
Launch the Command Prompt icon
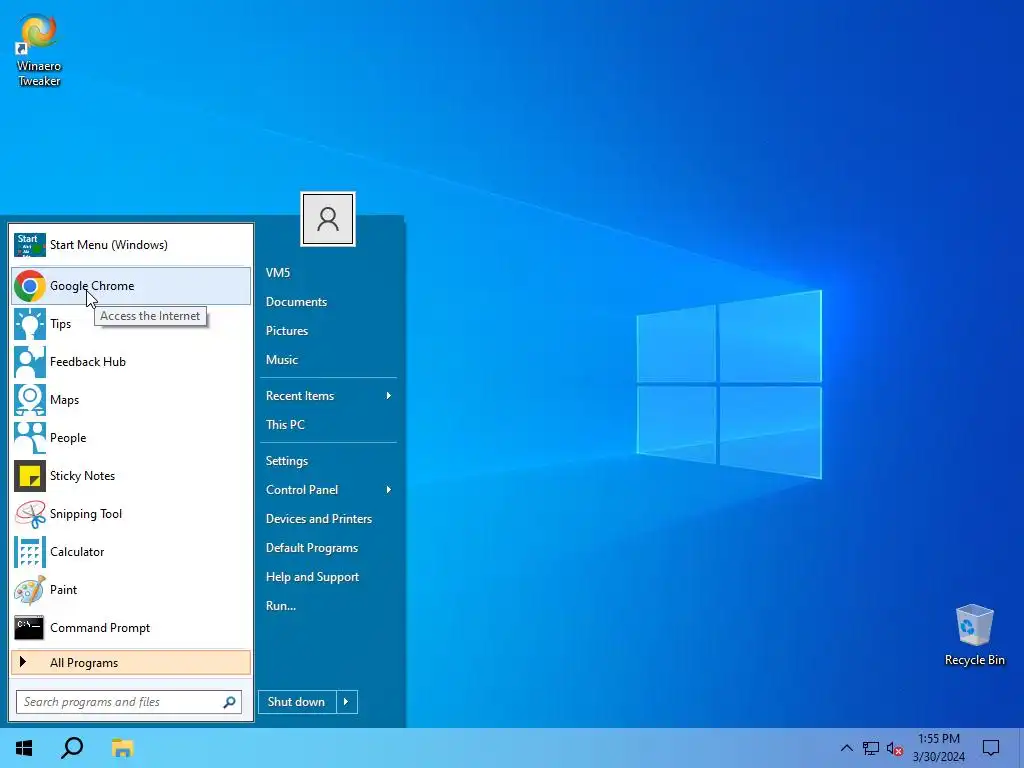[x=30, y=628]
